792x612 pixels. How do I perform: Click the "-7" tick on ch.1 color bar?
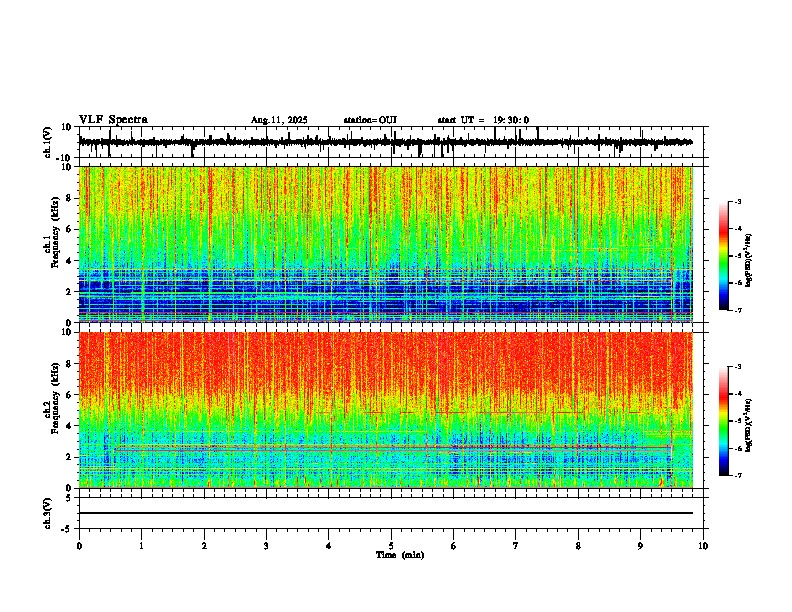pyautogui.click(x=737, y=310)
